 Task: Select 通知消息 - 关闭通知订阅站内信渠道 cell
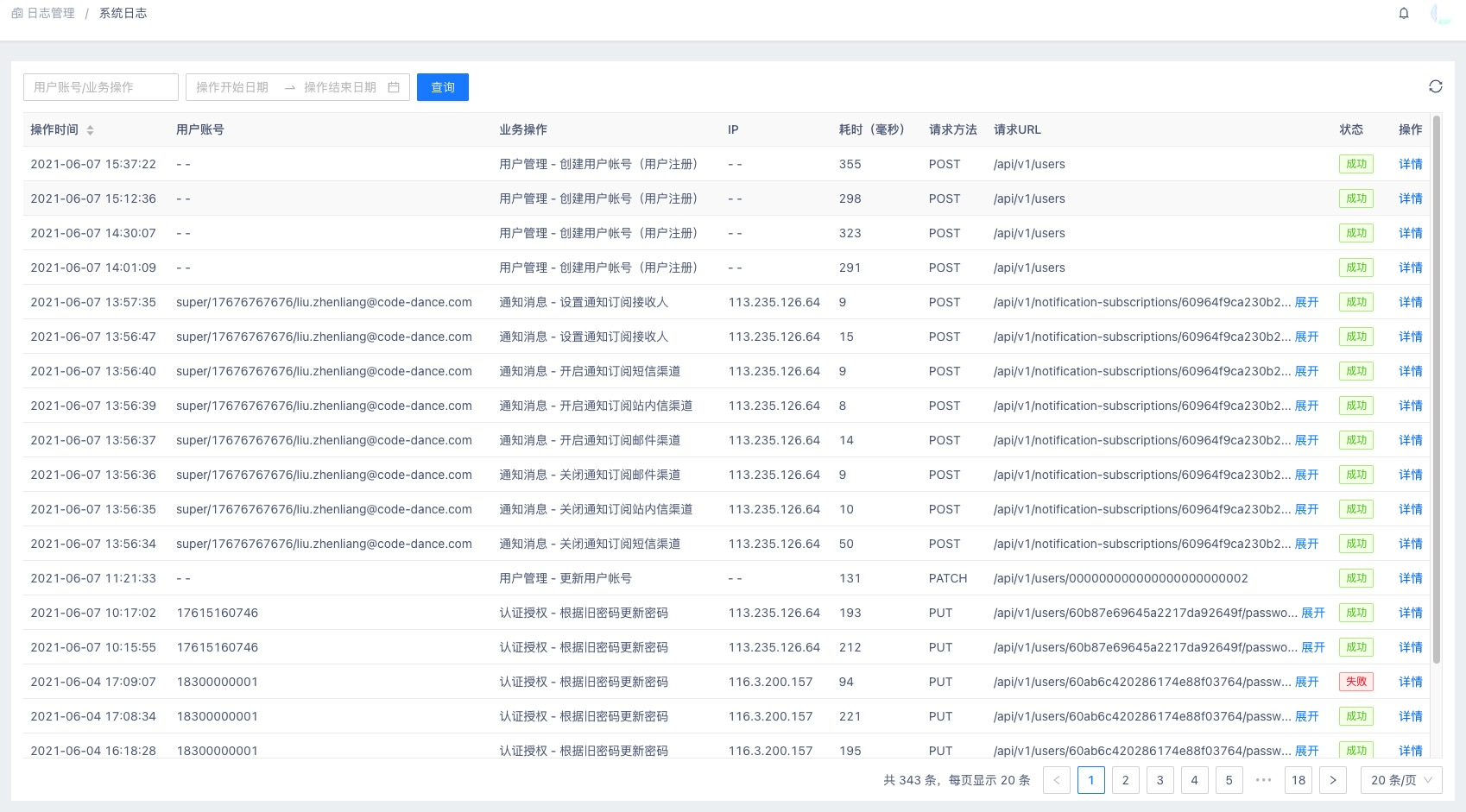(596, 509)
